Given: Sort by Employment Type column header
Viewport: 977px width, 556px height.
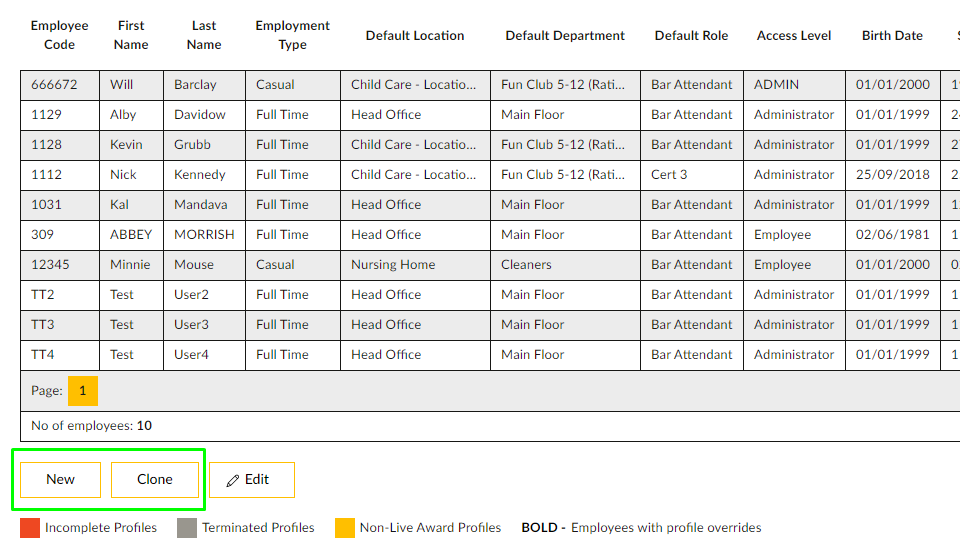Looking at the screenshot, I should pos(292,35).
